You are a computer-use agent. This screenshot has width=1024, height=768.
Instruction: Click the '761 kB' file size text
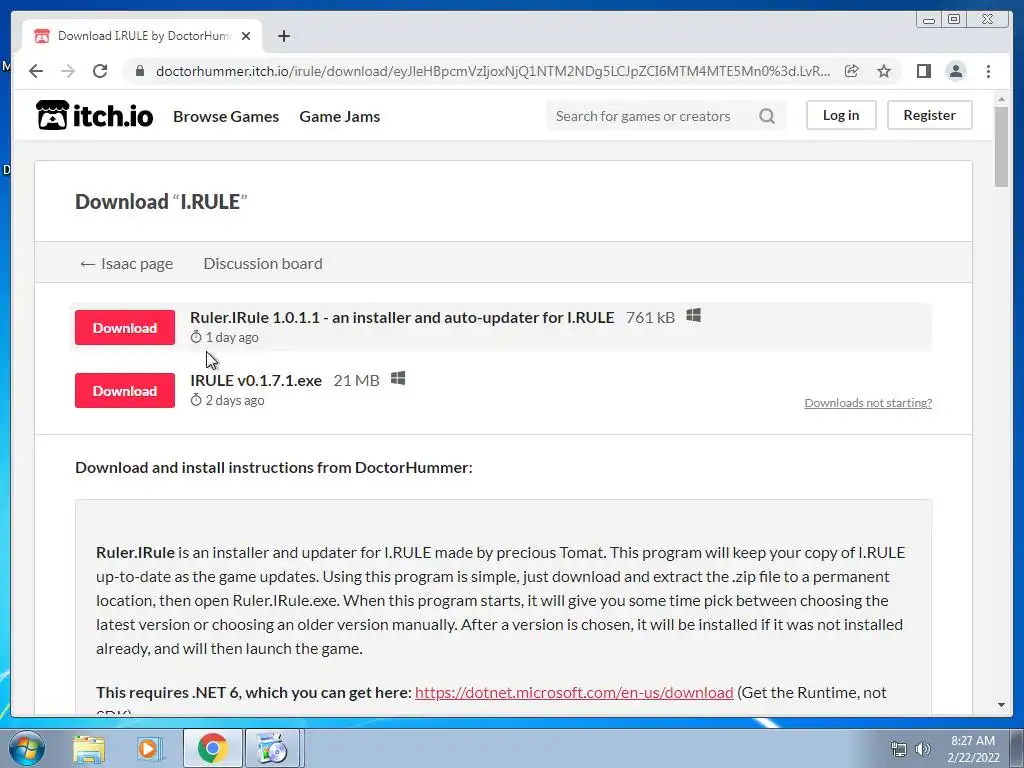[x=650, y=317]
